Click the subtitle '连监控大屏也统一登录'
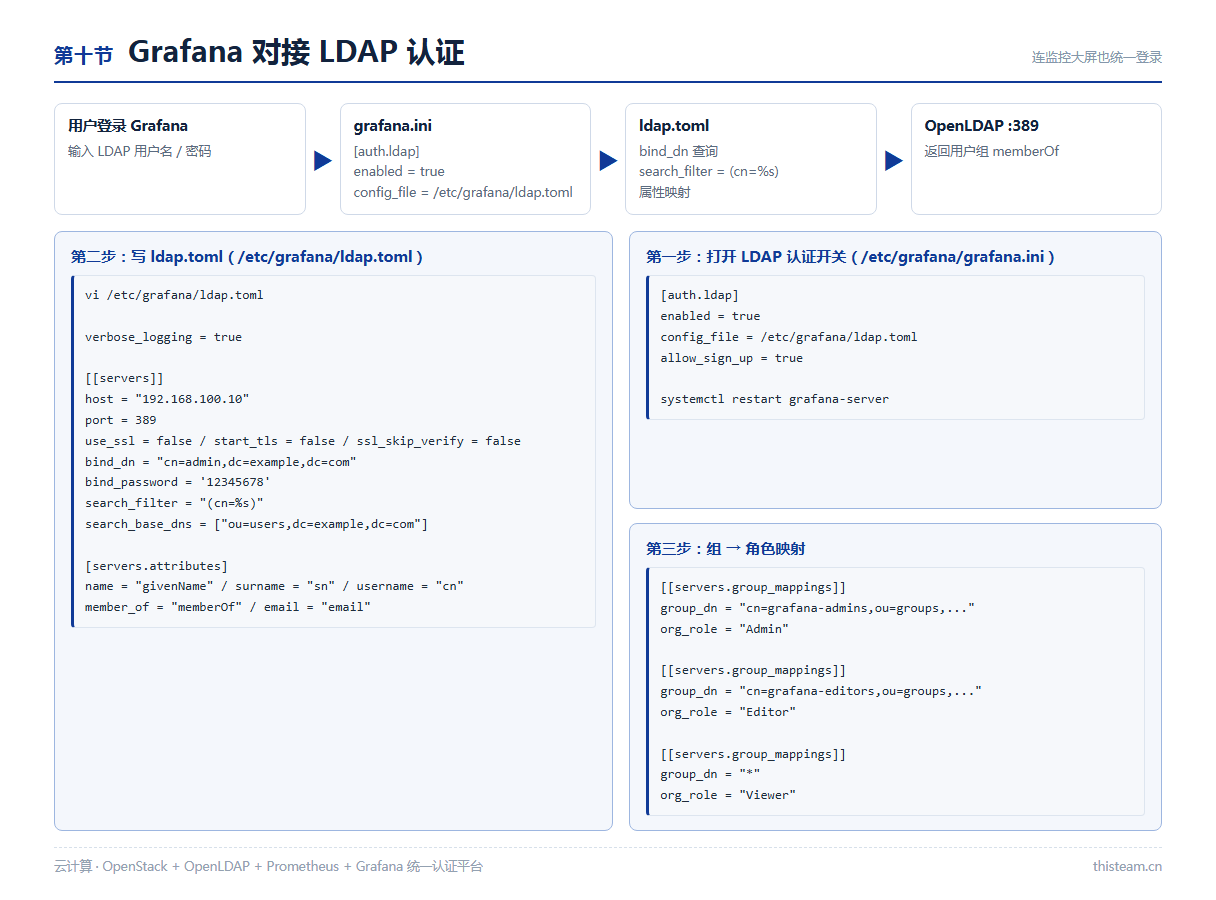Image resolution: width=1216 pixels, height=900 pixels. [x=1097, y=57]
